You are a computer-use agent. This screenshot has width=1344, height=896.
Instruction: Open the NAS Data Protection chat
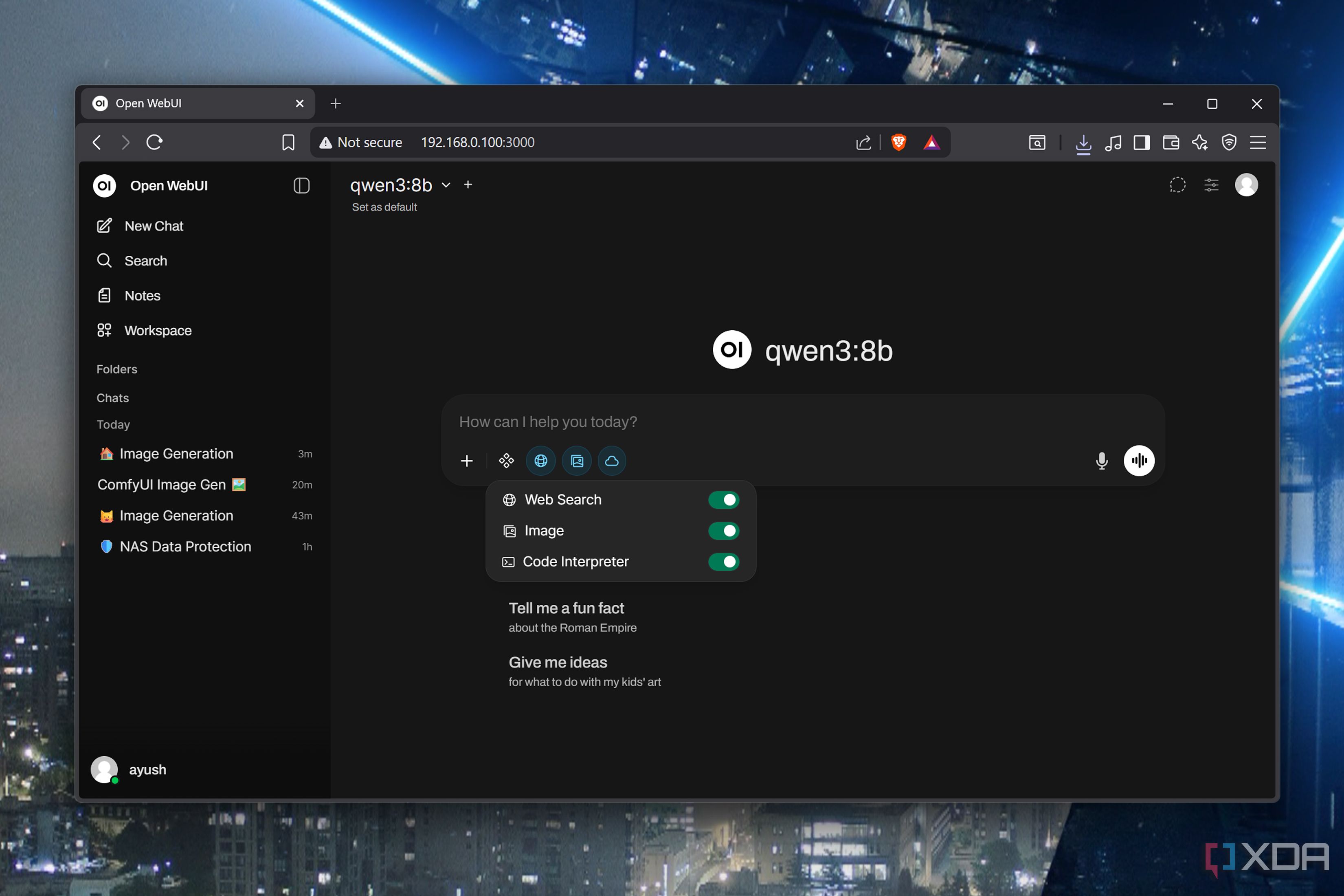204,546
